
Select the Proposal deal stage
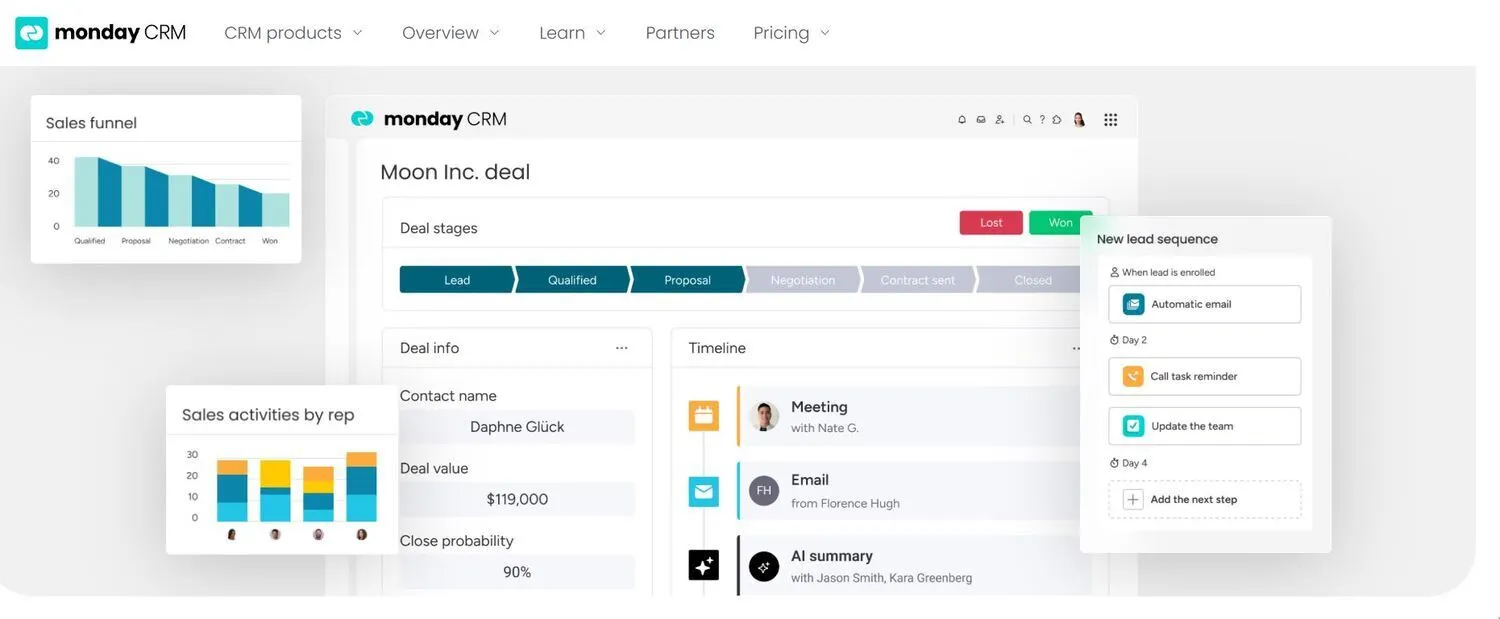point(688,280)
